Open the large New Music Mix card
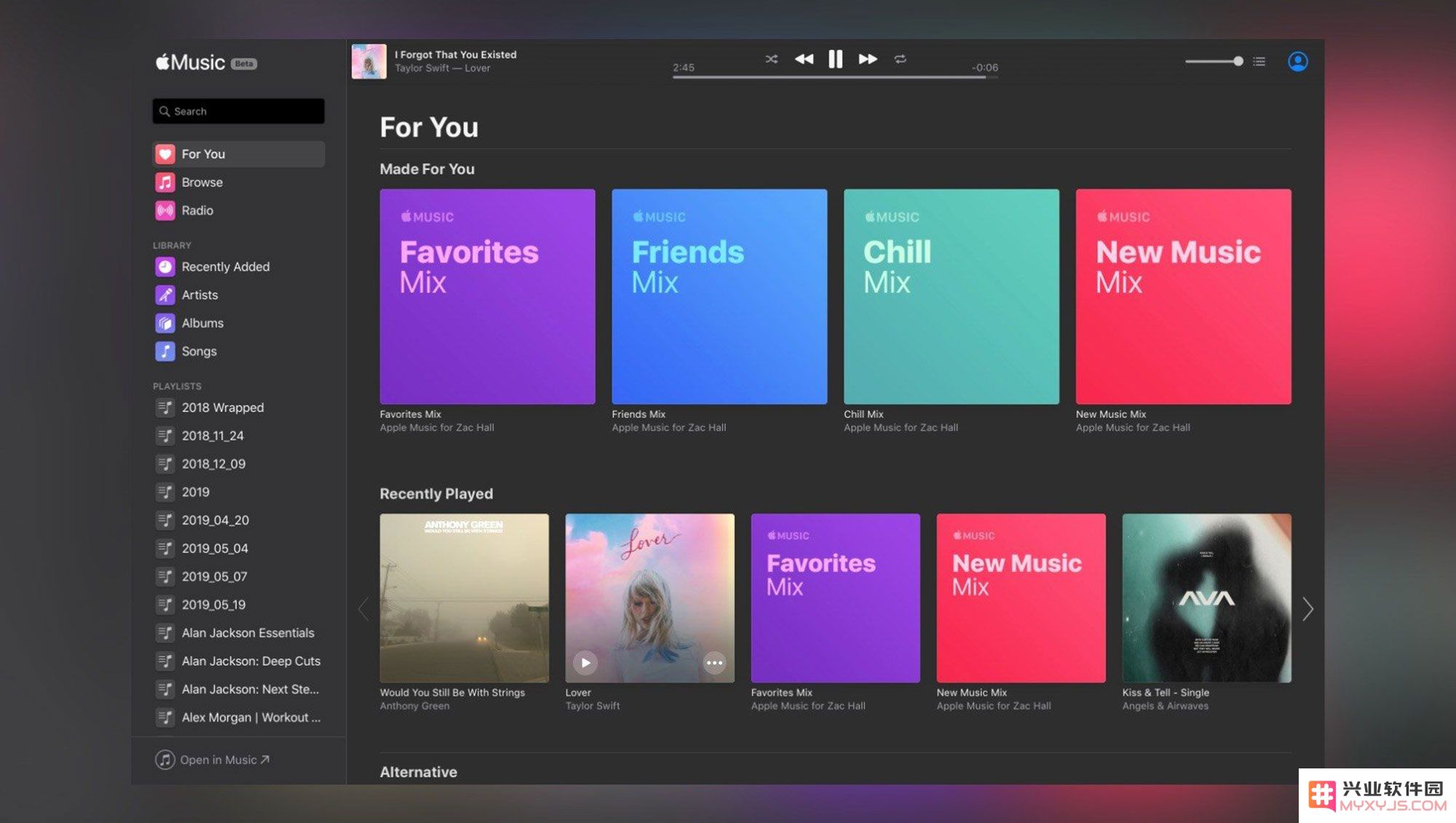1456x823 pixels. pos(1183,296)
